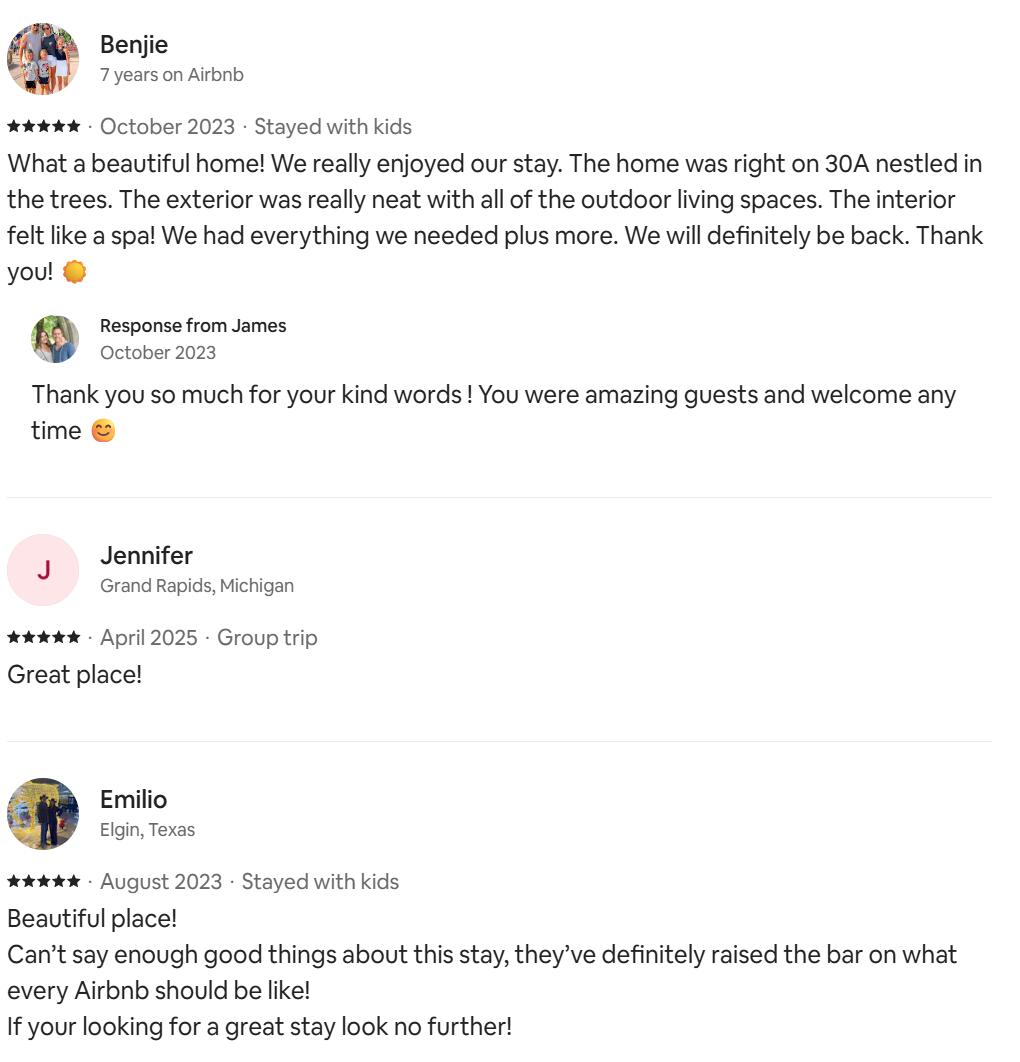Open Benjie's profile photo
Image resolution: width=1020 pixels, height=1062 pixels.
tap(43, 59)
